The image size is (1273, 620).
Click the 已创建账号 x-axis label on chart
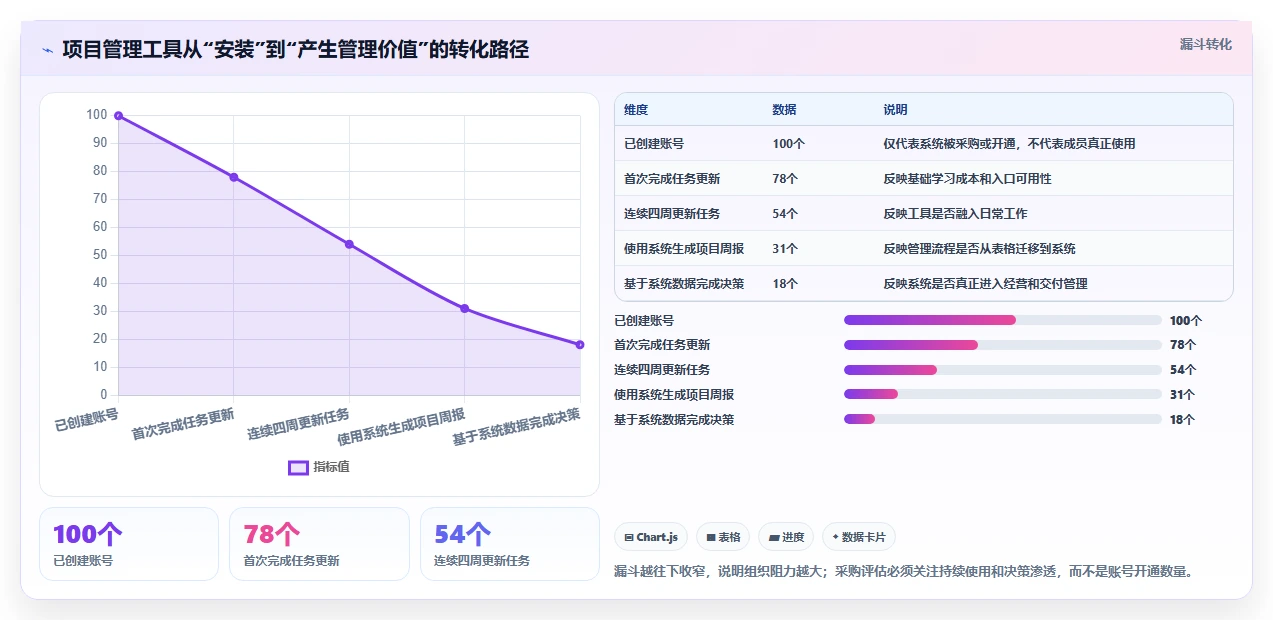tap(87, 419)
